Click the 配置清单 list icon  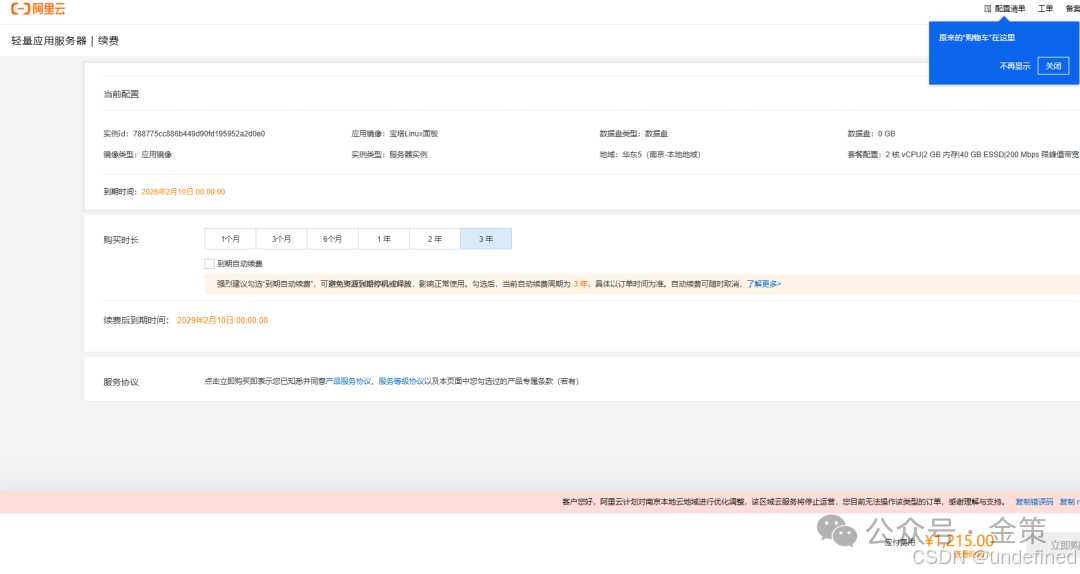coord(988,8)
